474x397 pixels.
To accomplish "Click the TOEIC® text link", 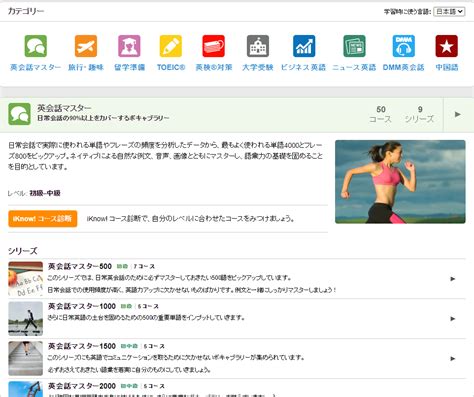I will pyautogui.click(x=171, y=67).
